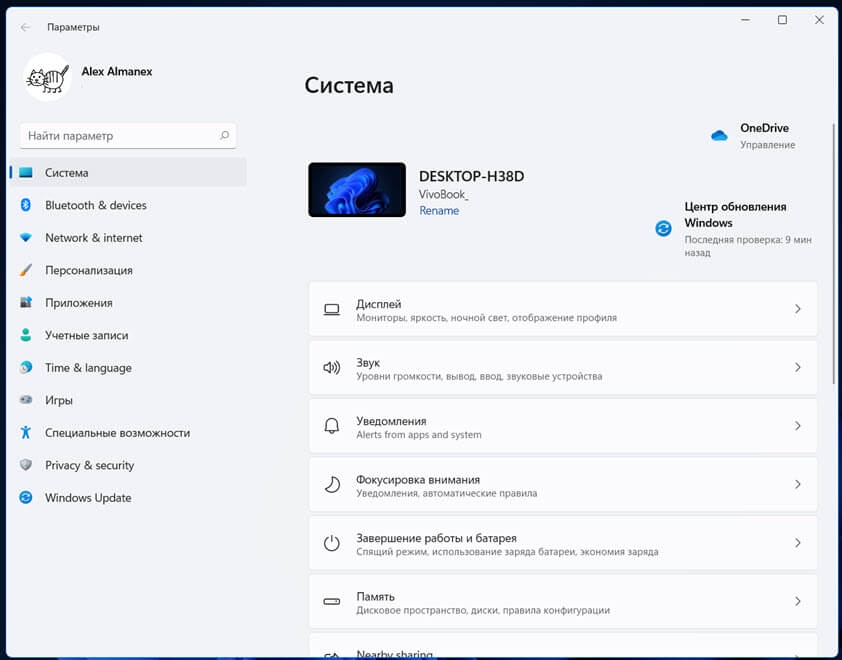Screen dimensions: 842x660
Task: Click the vertical scrollbar of settings list
Action: [x=833, y=253]
